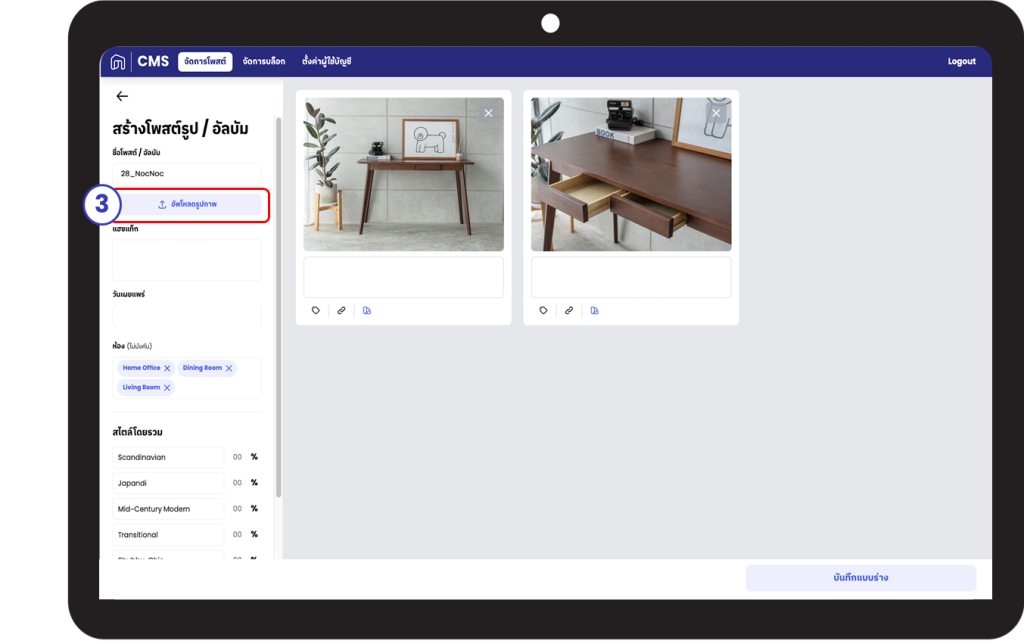
Task: Click the บันทึกแบบร่าง save draft button
Action: coord(860,578)
